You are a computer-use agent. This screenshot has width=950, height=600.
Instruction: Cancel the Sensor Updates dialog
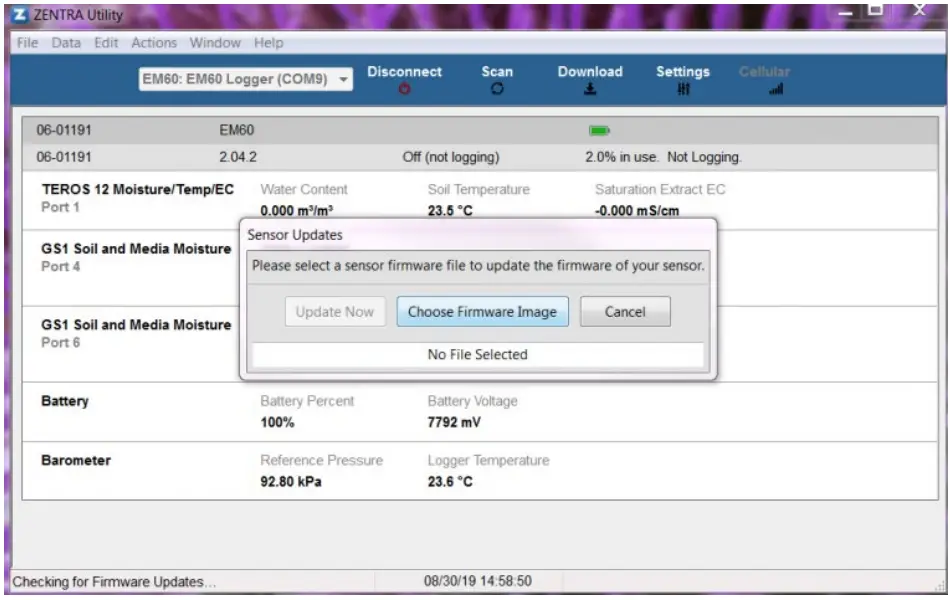pyautogui.click(x=625, y=311)
